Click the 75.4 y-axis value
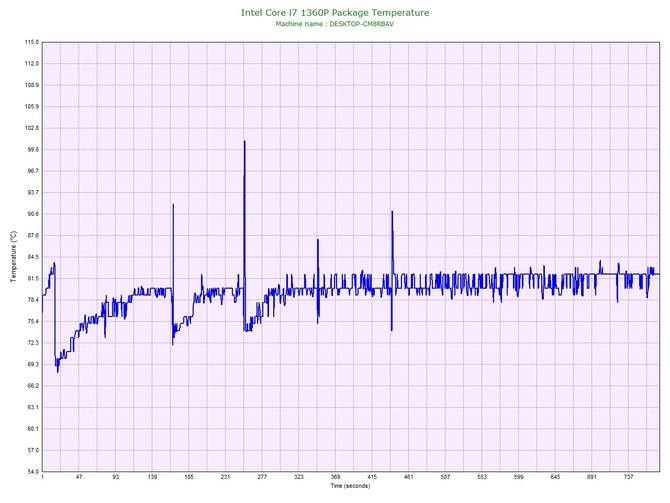 pos(33,321)
